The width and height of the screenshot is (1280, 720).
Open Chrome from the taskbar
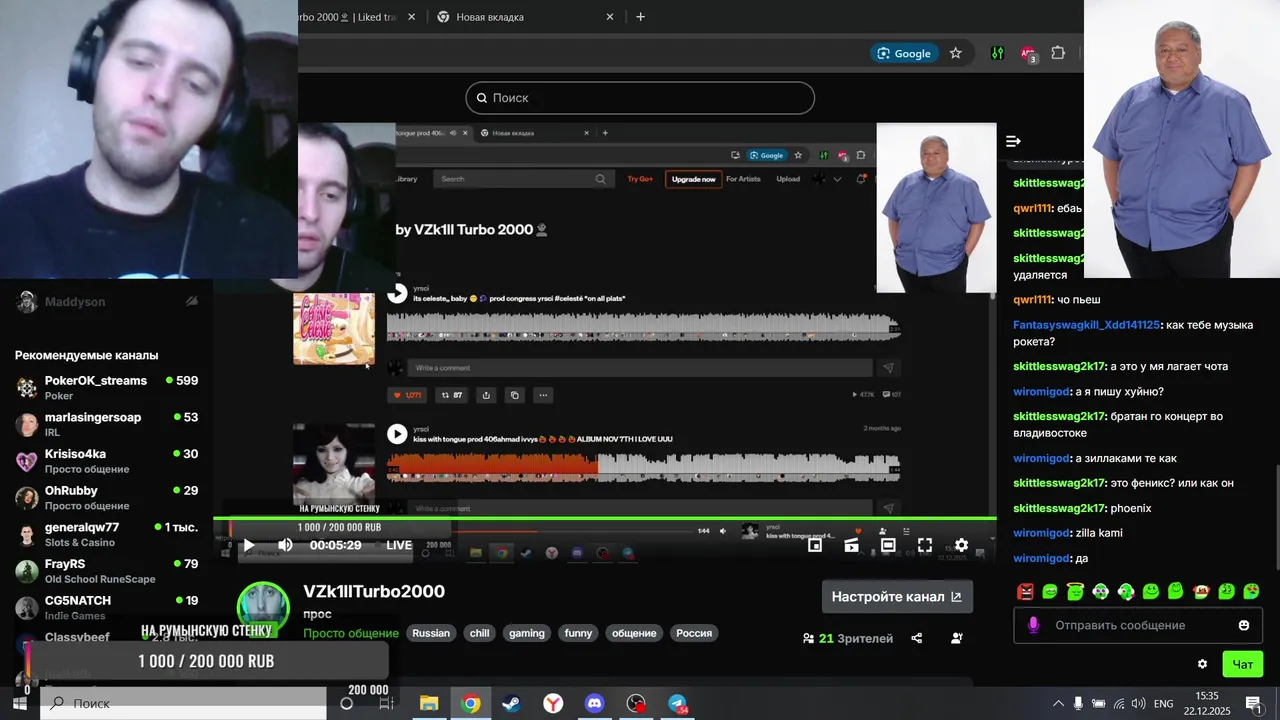tap(470, 703)
